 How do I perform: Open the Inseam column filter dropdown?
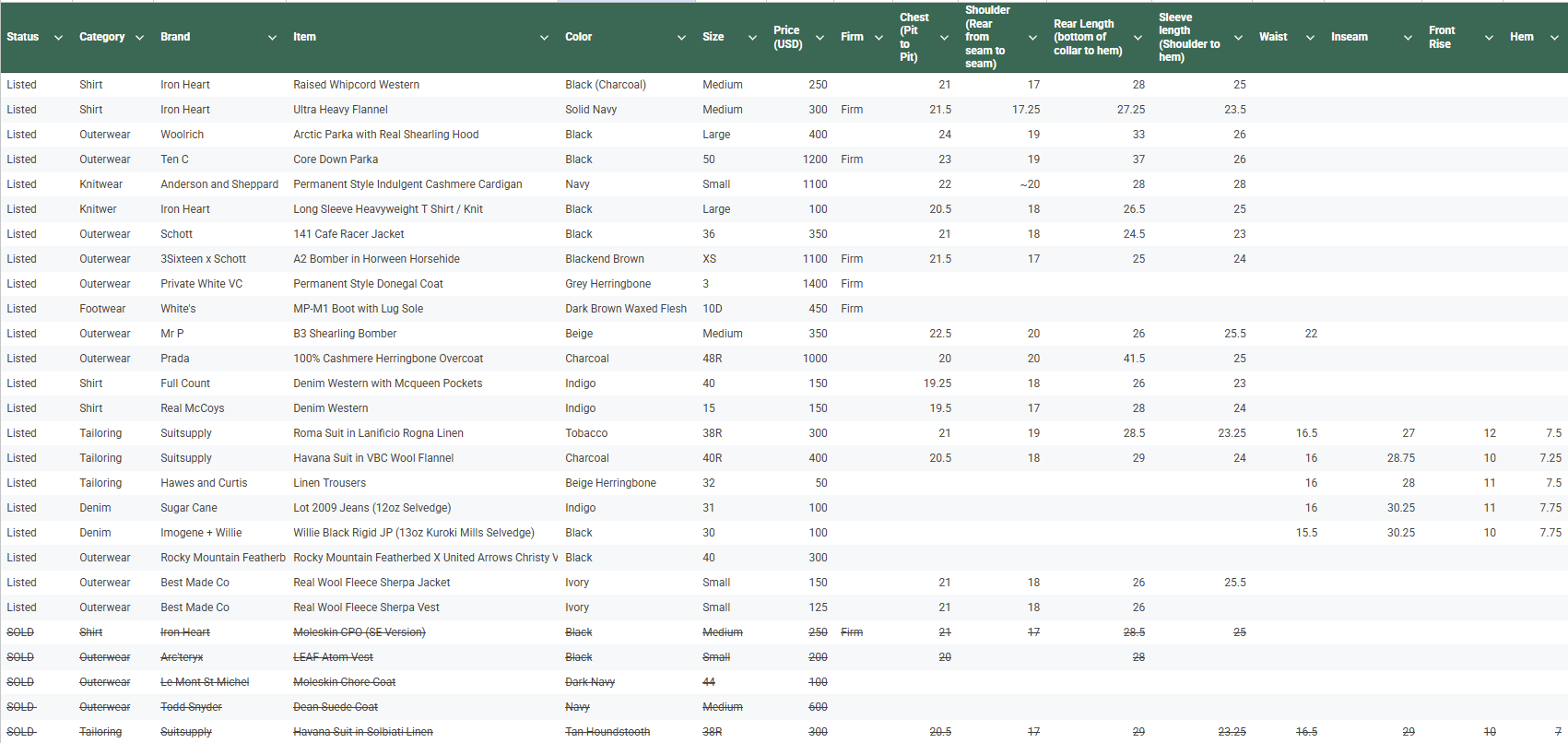(x=1408, y=38)
